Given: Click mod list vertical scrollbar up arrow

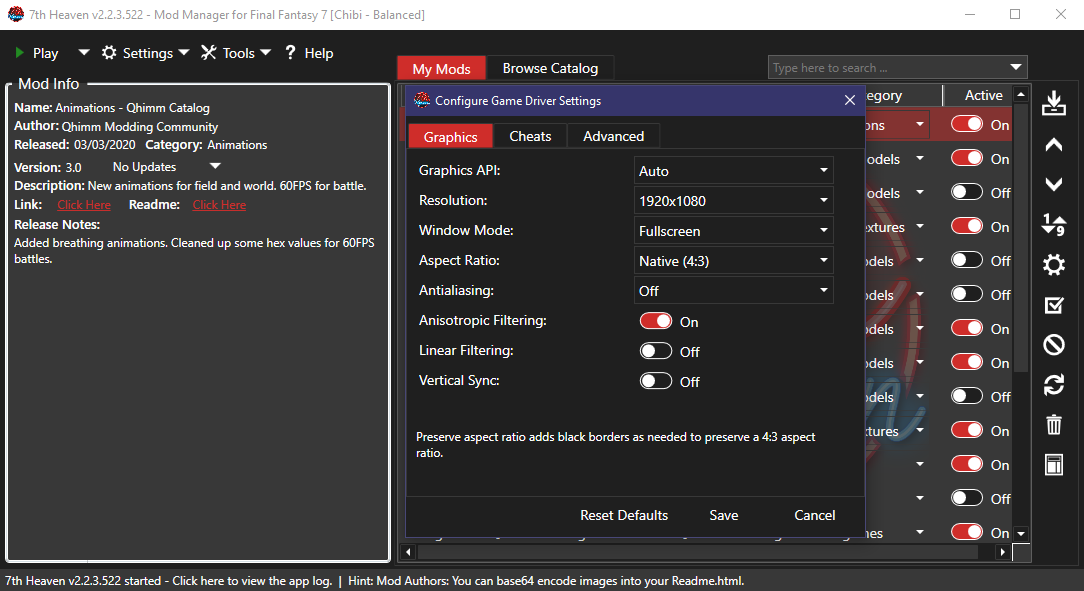Looking at the screenshot, I should [1020, 93].
